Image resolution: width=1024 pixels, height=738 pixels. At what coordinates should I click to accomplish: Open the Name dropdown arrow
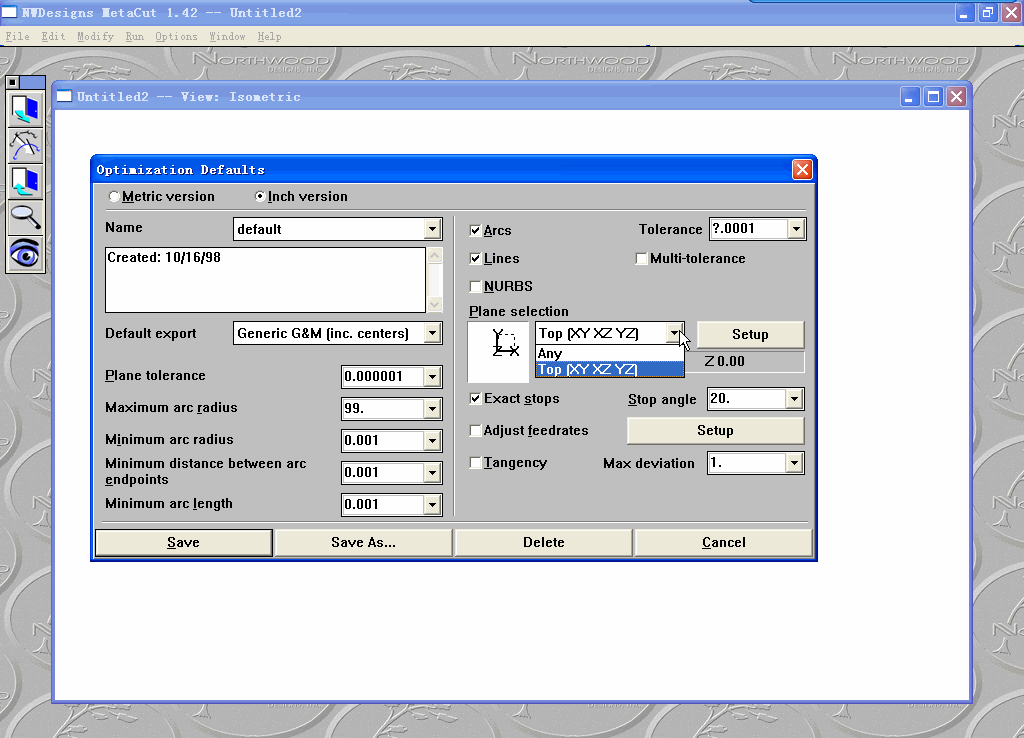point(432,229)
